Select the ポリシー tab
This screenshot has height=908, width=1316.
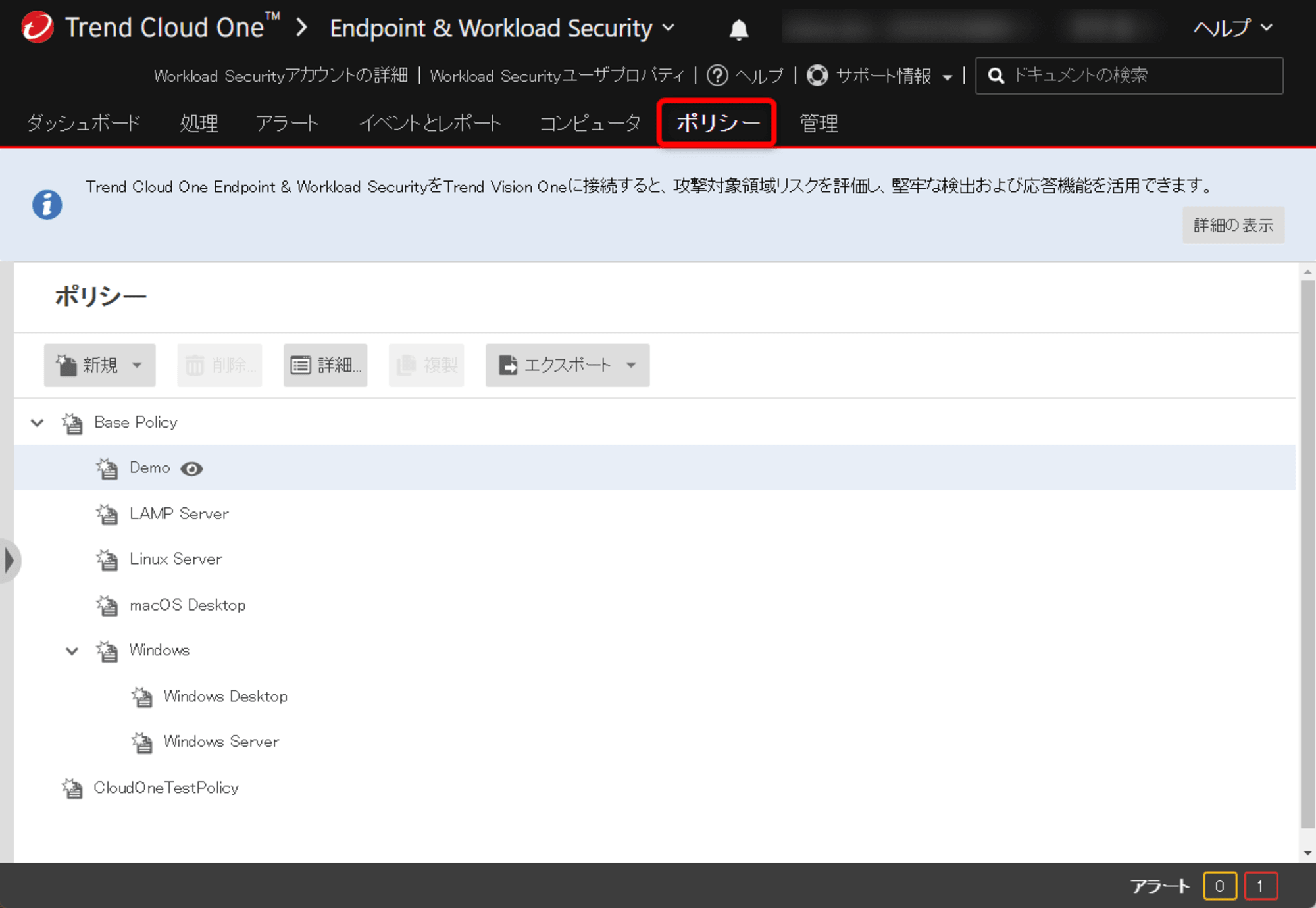tap(717, 123)
